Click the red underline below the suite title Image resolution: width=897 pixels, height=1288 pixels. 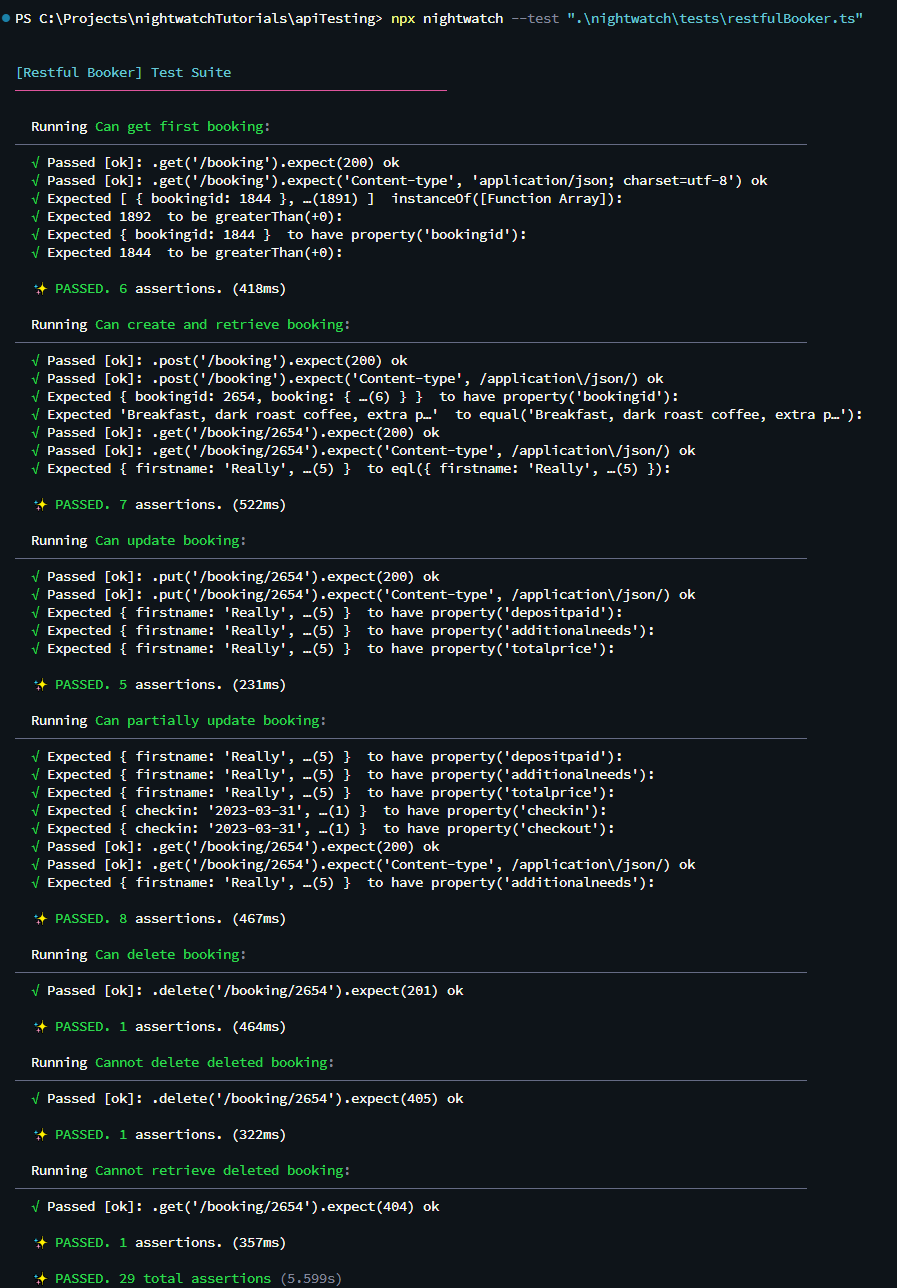(x=230, y=90)
